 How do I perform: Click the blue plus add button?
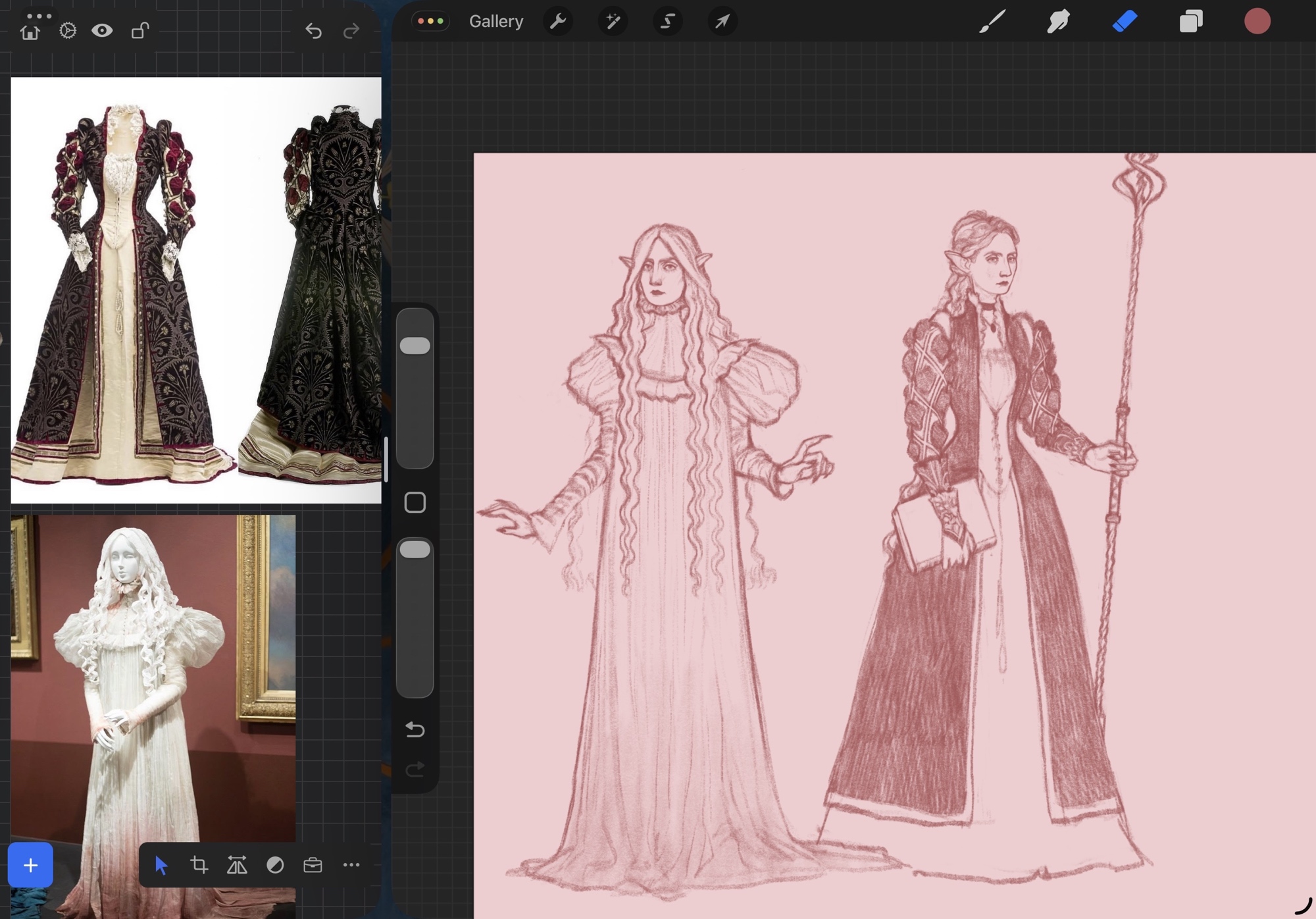[30, 865]
